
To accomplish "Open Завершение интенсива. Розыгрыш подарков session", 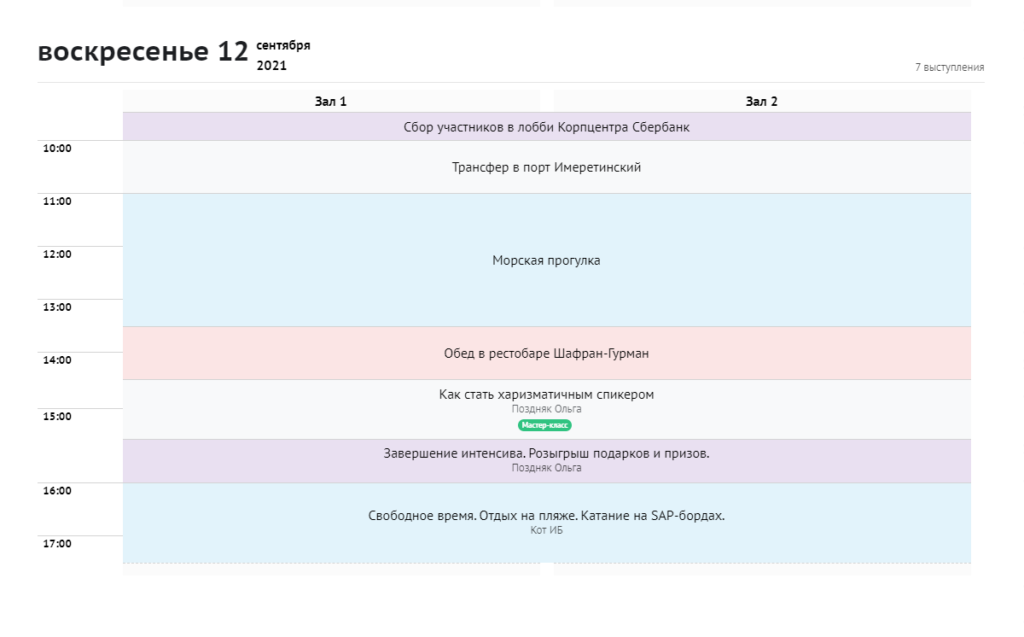I will tap(546, 453).
